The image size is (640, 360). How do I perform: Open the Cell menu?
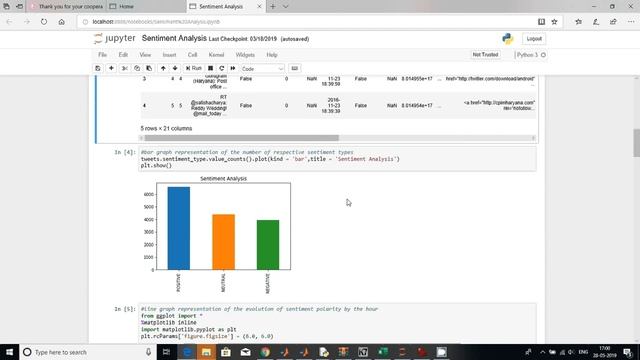(x=192, y=55)
